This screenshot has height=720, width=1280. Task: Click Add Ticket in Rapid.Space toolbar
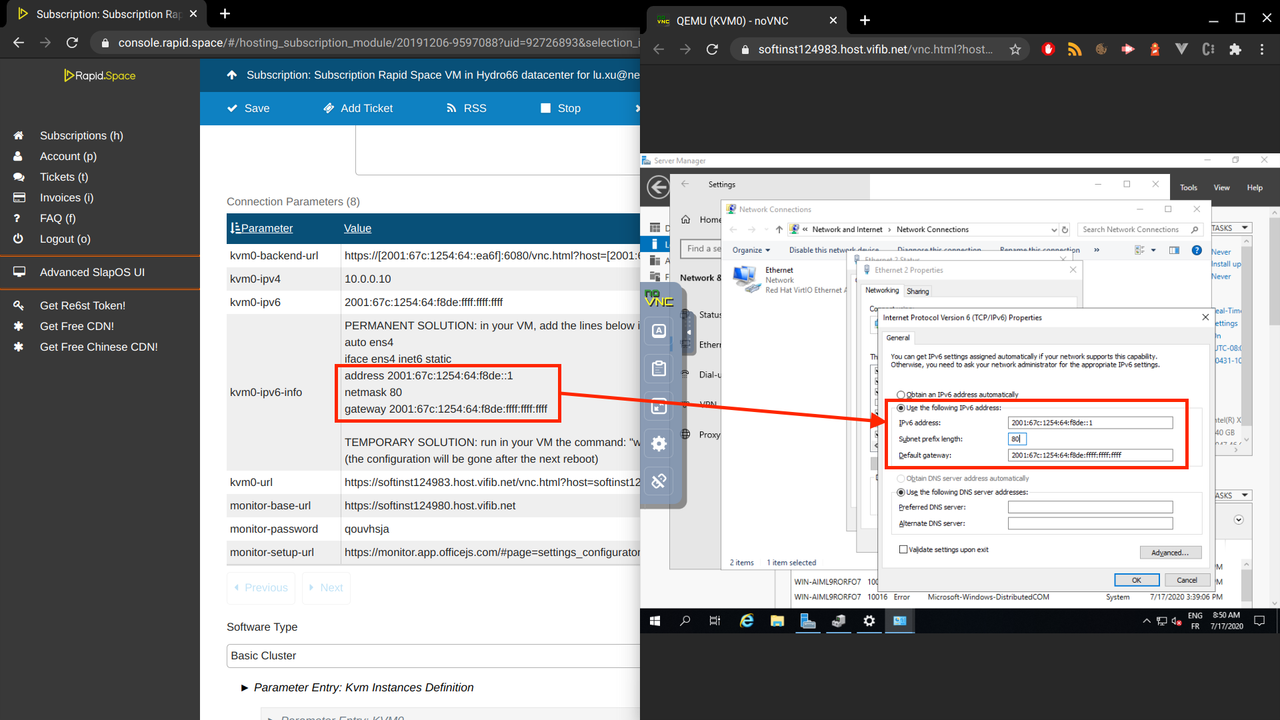[357, 108]
